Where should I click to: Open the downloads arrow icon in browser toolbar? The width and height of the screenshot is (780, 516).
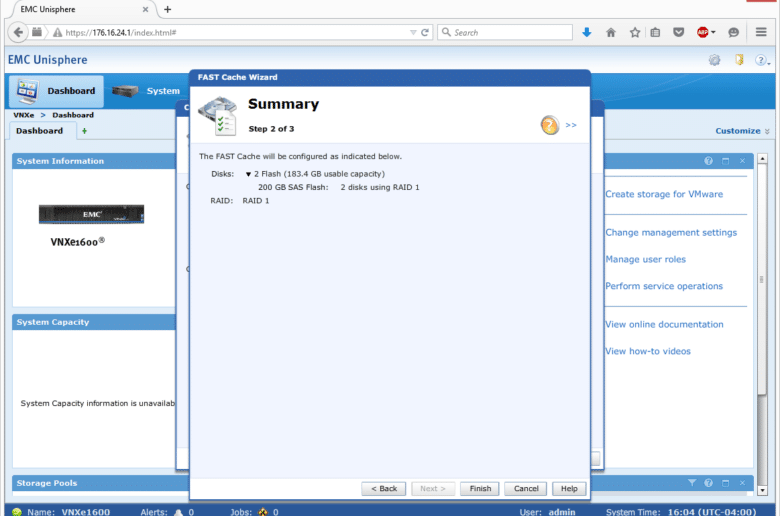tap(586, 32)
